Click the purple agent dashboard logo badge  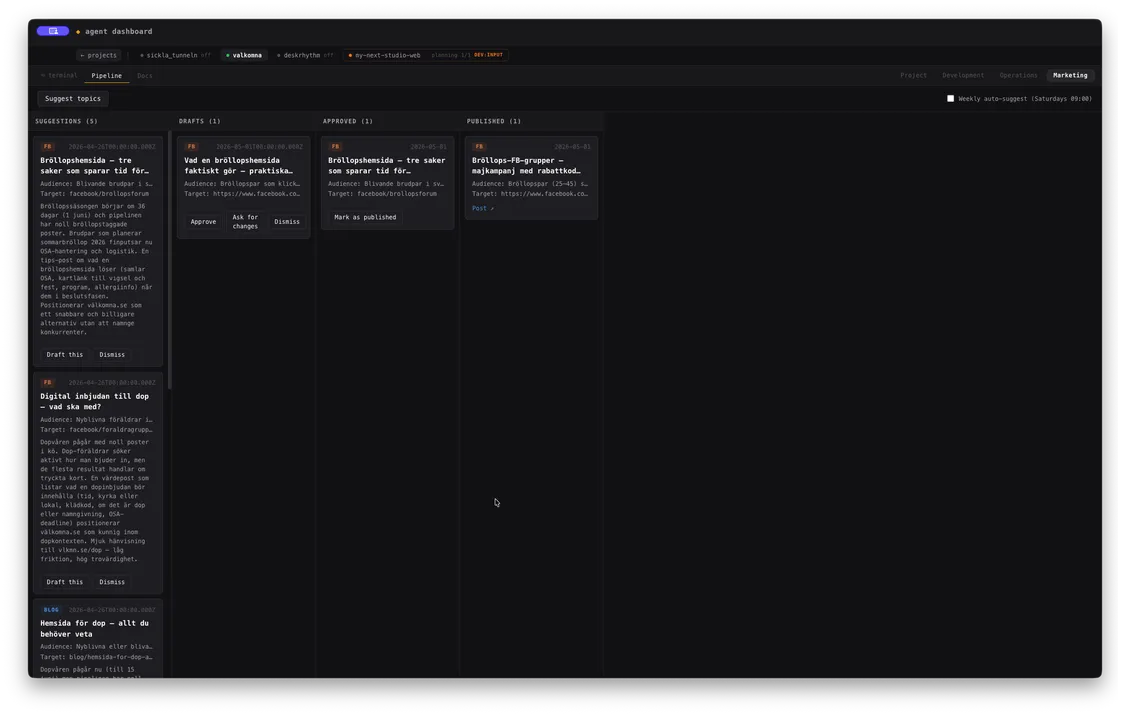pos(53,31)
